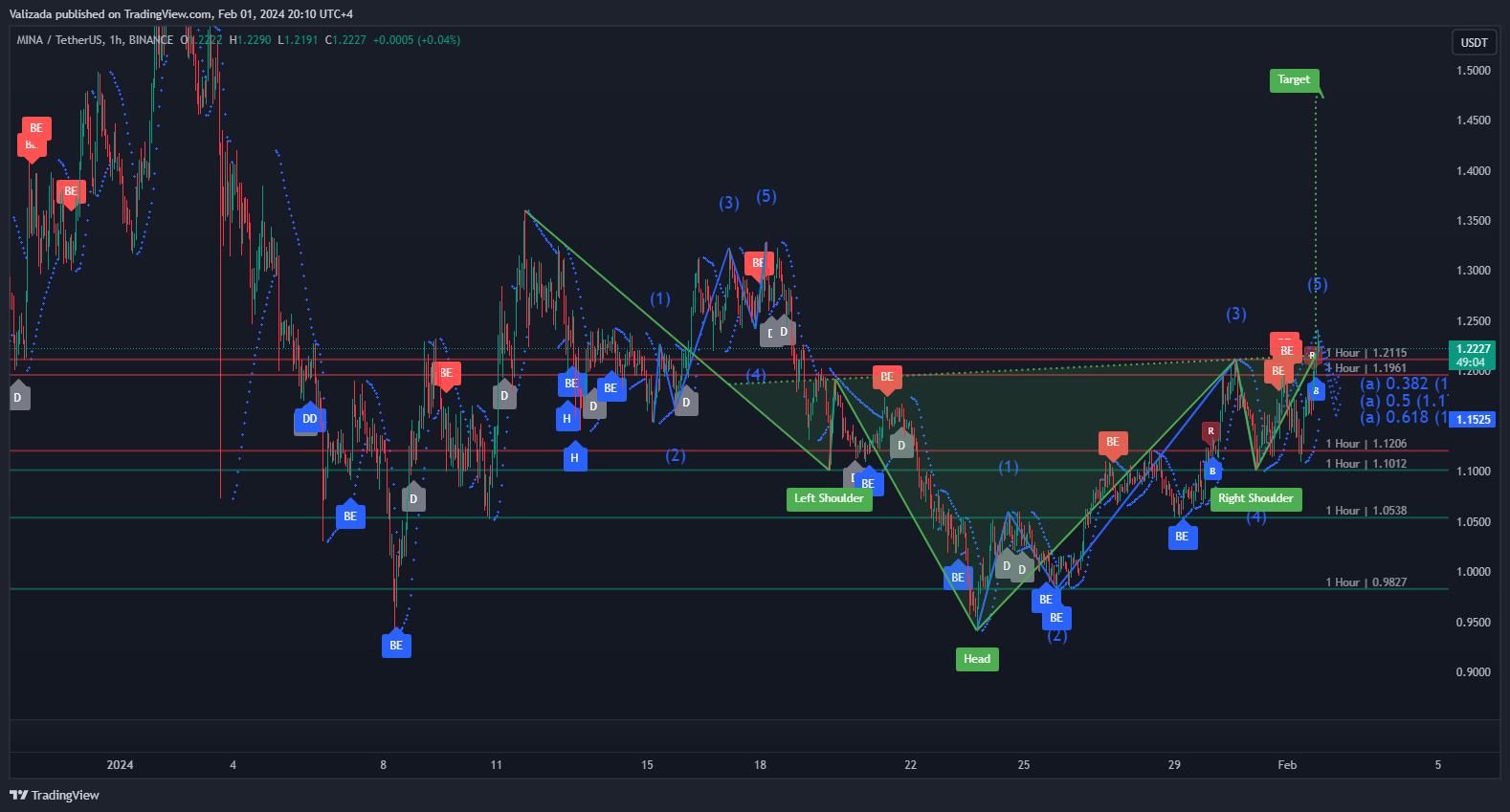1510x812 pixels.
Task: Click the red BE marker near 1.4000 at left
Action: point(71,192)
